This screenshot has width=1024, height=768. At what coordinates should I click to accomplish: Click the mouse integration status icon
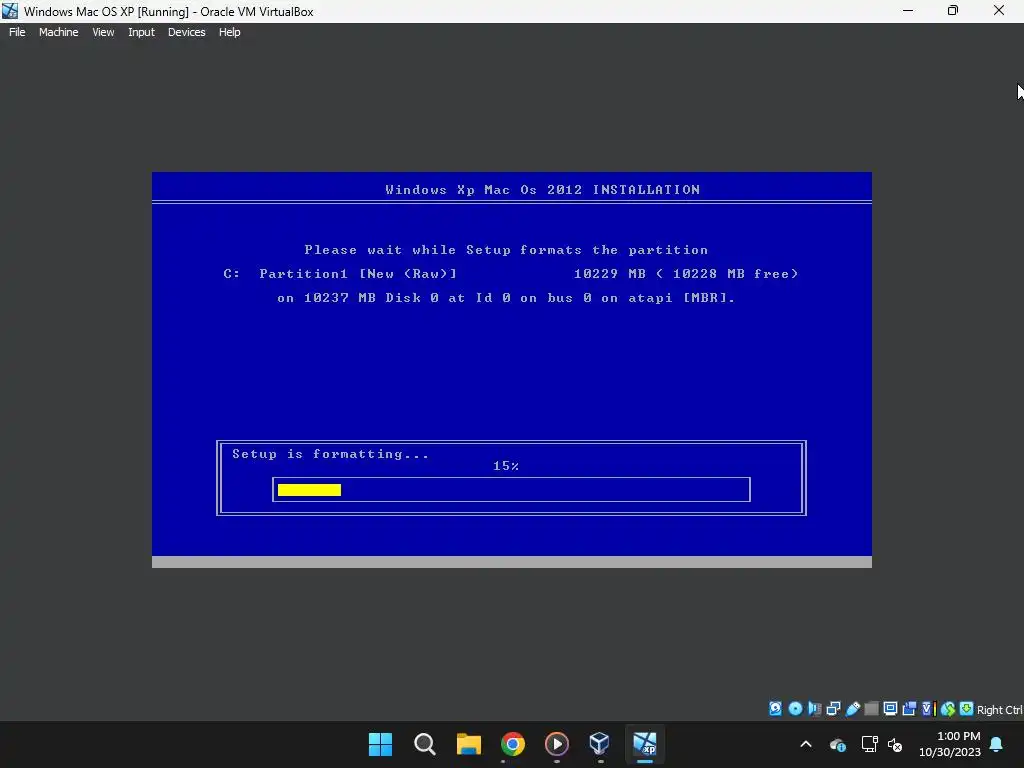(x=948, y=709)
